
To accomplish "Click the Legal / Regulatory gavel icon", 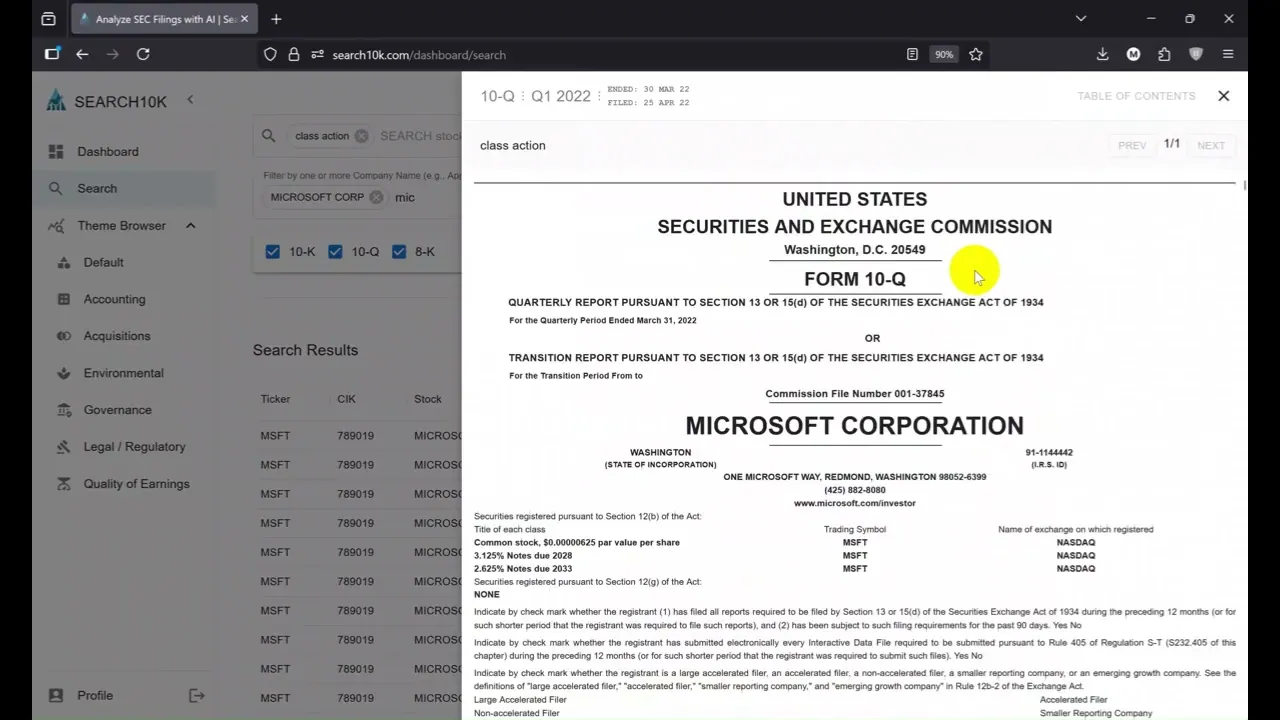I will 64,447.
